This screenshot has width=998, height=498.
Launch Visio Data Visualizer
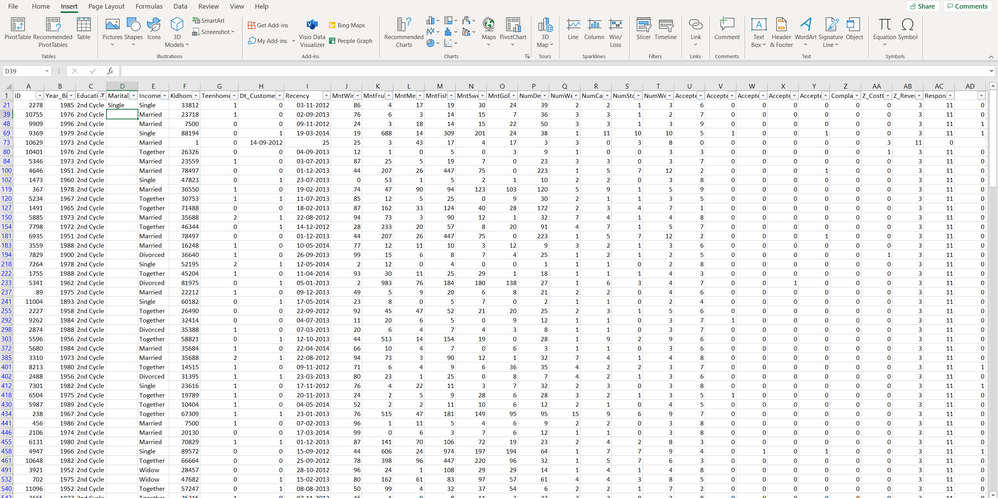coord(312,33)
